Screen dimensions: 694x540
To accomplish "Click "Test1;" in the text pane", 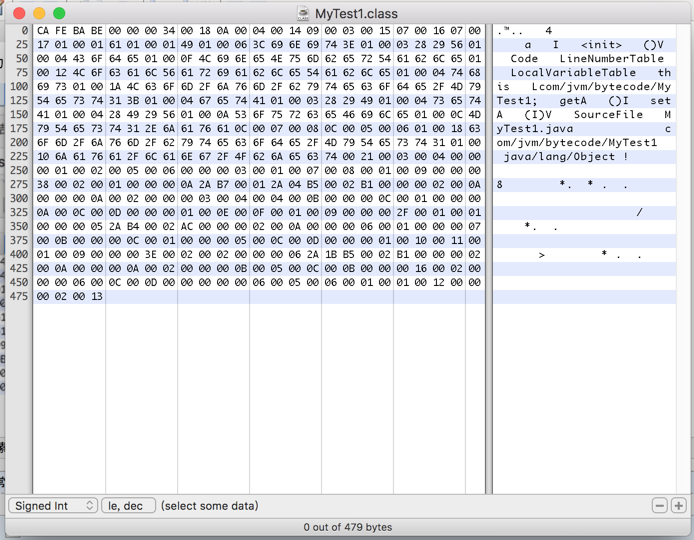I will [517, 100].
